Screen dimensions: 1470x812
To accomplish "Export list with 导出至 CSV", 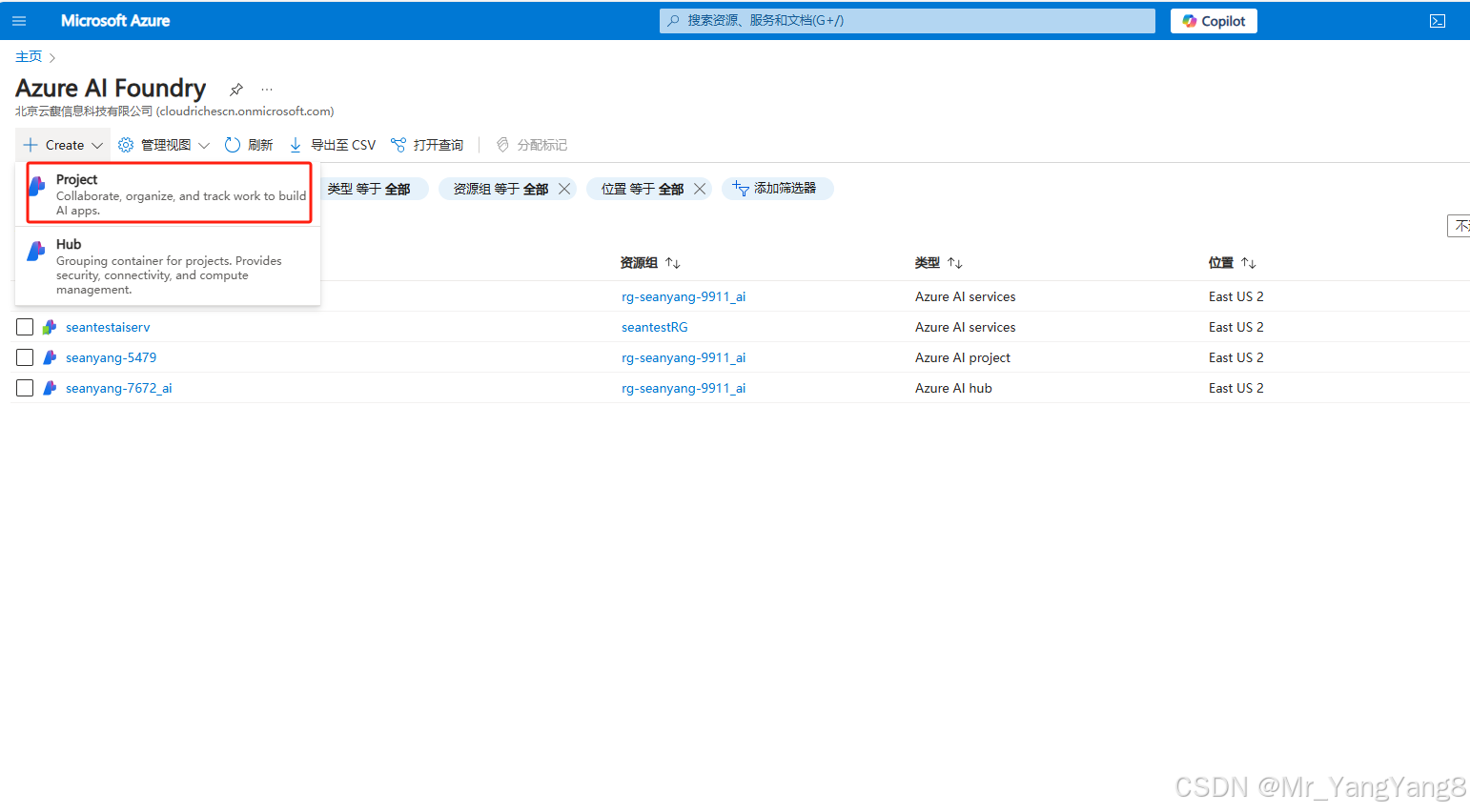I will click(x=333, y=145).
